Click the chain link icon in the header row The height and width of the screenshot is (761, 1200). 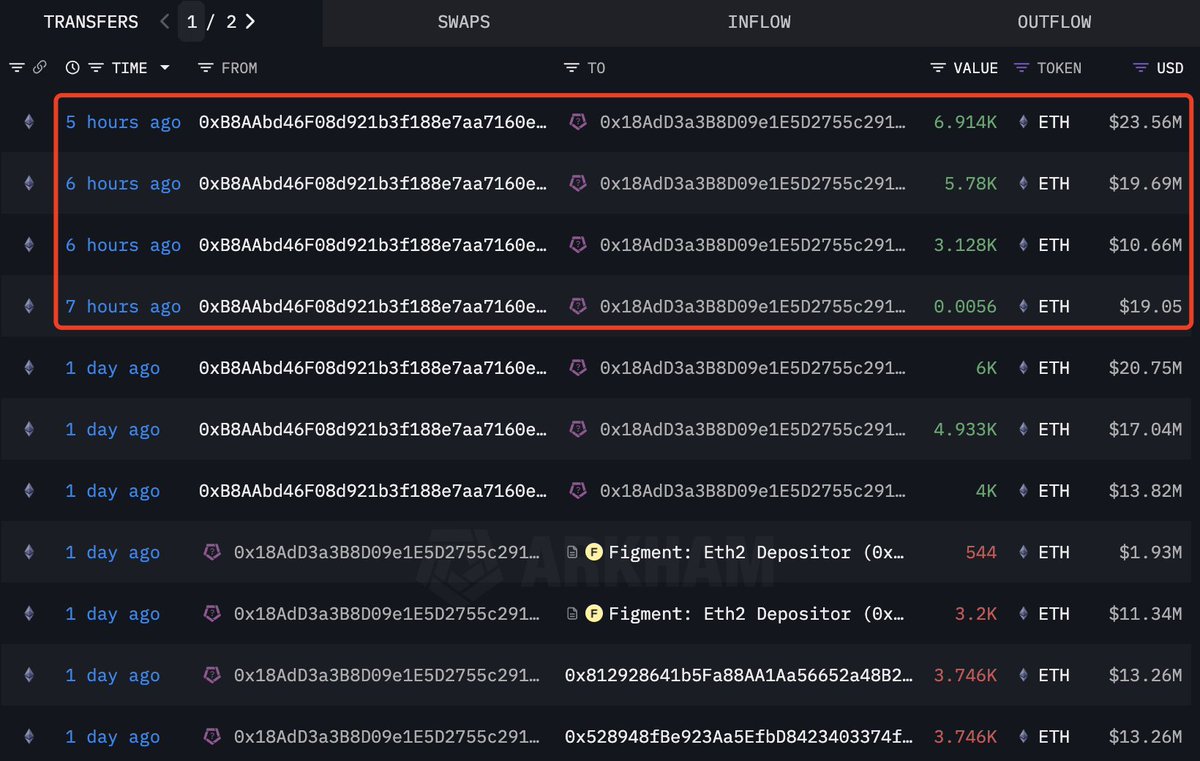(x=40, y=67)
